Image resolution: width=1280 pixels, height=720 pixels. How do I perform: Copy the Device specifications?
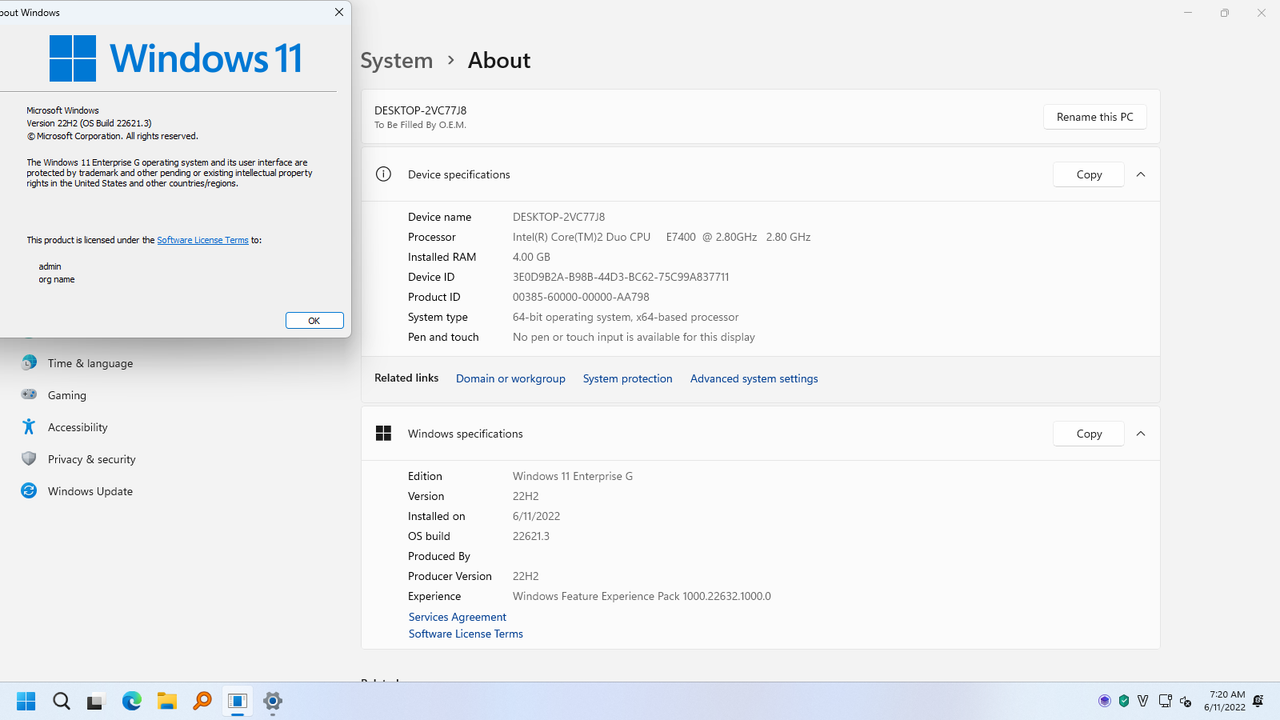tap(1089, 174)
